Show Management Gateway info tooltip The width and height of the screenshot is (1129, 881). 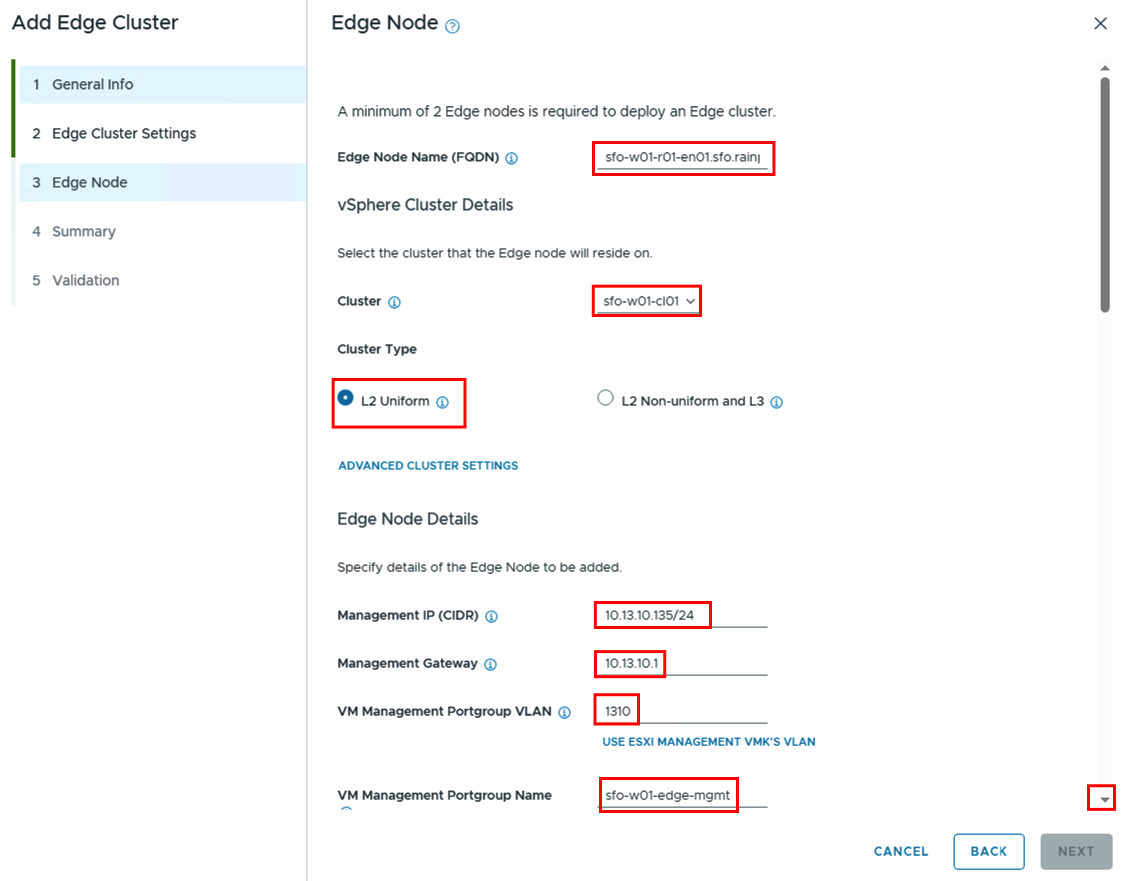click(x=490, y=664)
